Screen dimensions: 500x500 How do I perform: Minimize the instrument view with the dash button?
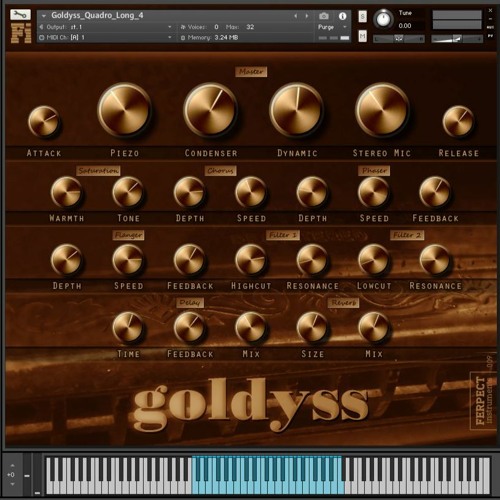[x=490, y=19]
